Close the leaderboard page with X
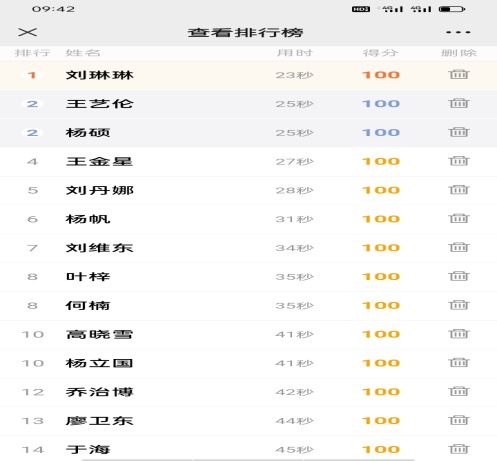Viewport: 497px width, 461px height. (28, 32)
